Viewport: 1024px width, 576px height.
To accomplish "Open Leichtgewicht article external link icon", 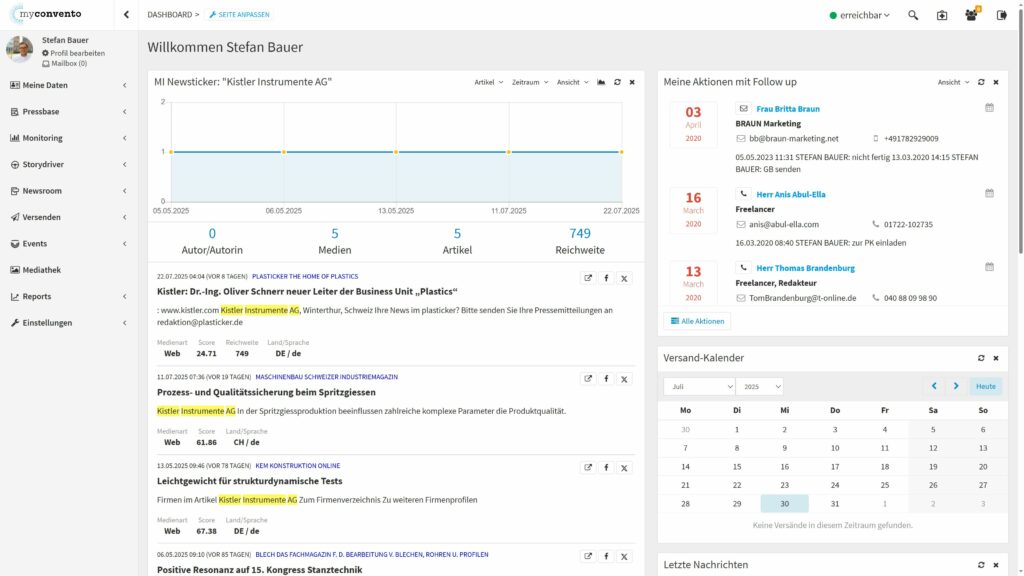I will click(588, 468).
